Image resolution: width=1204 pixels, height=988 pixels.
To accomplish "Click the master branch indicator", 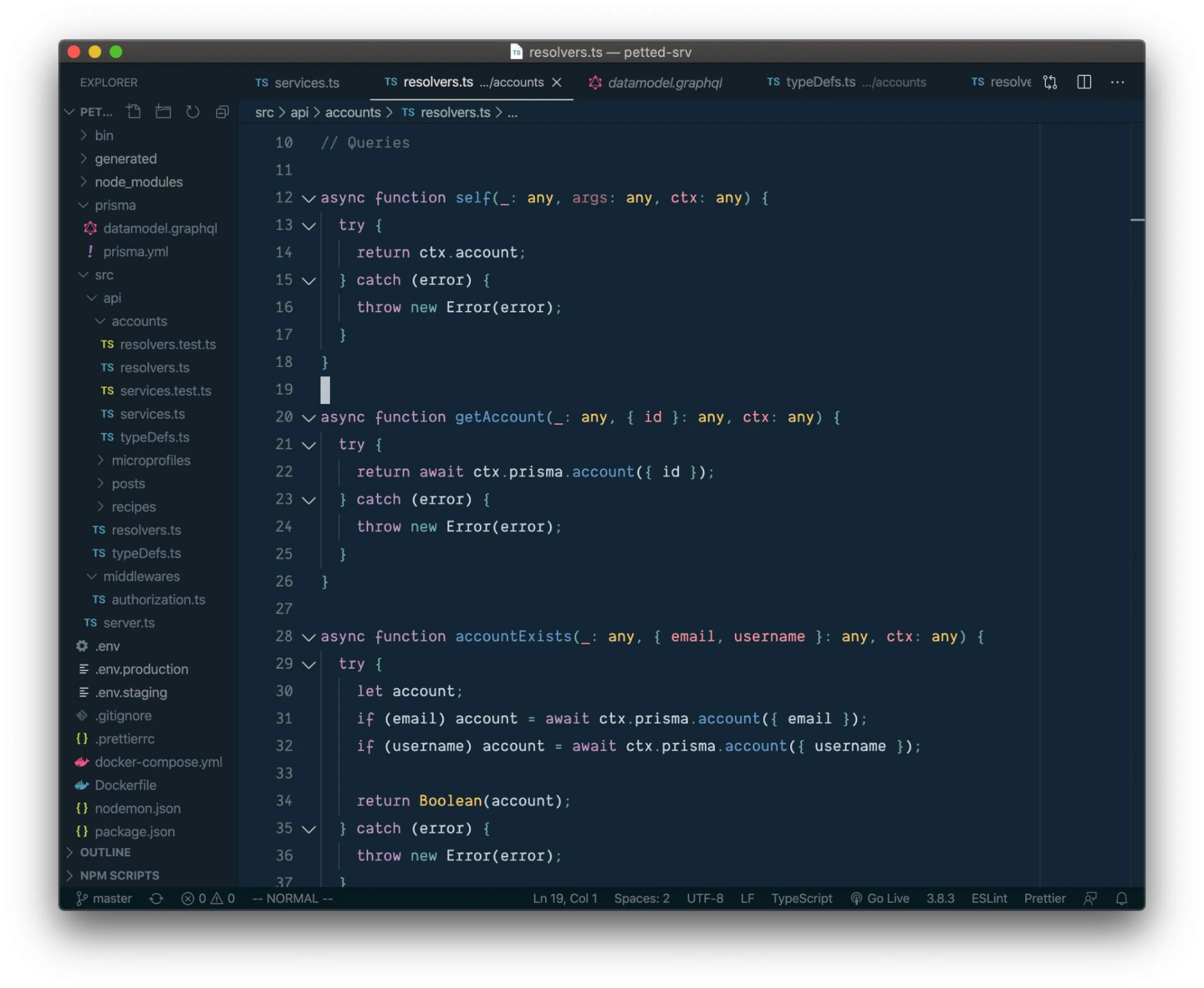I will (x=104, y=898).
